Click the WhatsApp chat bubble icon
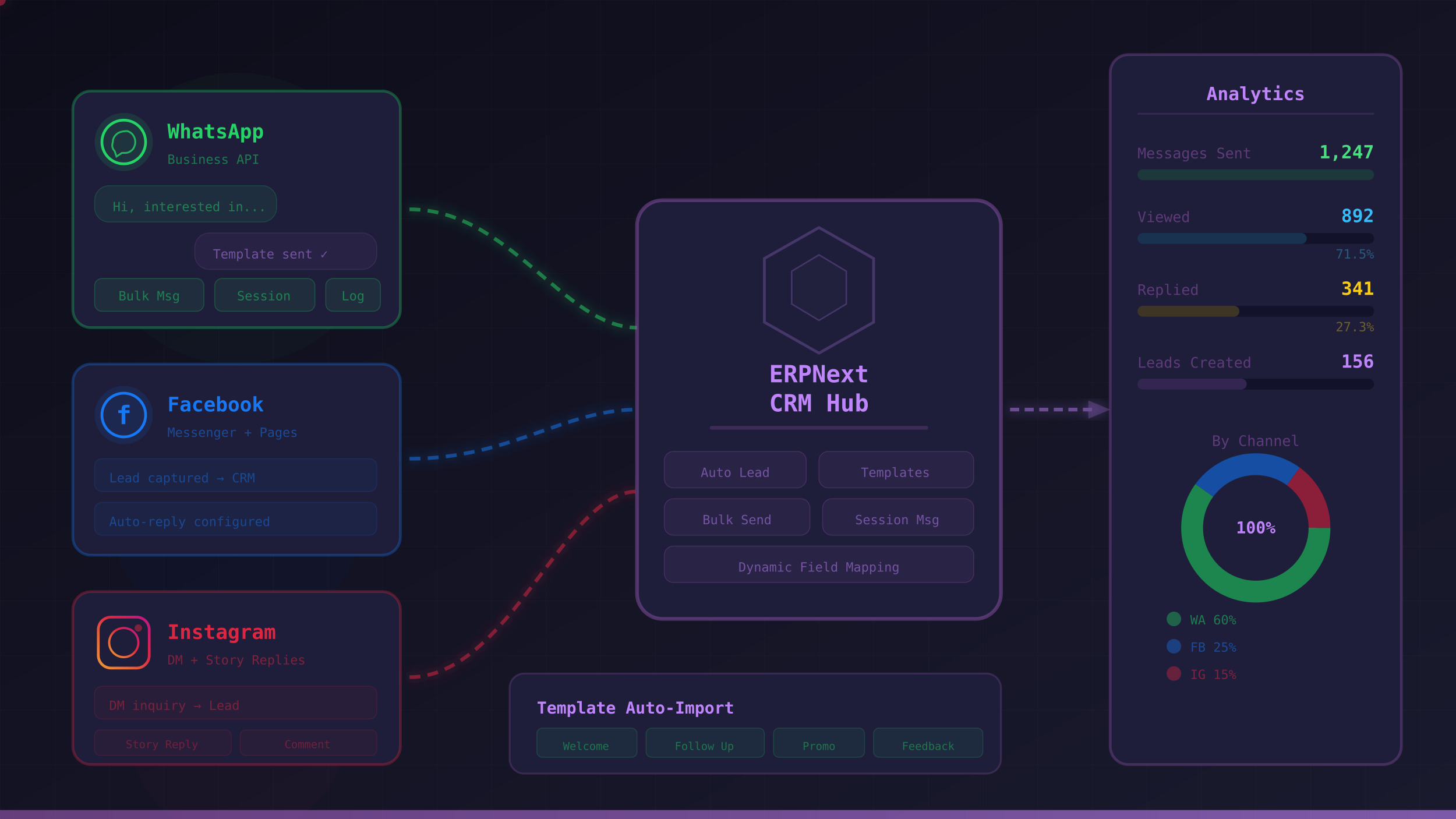This screenshot has height=819, width=1456. (123, 142)
